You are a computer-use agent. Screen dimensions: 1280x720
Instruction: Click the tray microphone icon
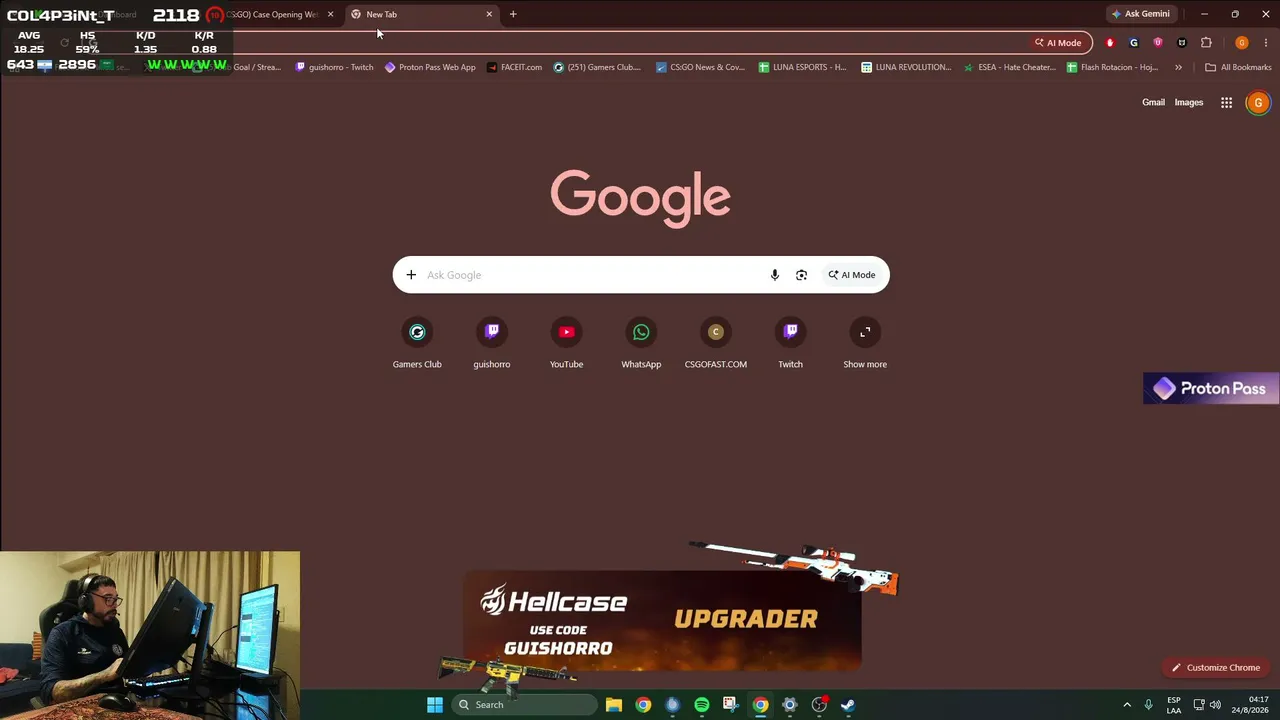pos(1149,705)
